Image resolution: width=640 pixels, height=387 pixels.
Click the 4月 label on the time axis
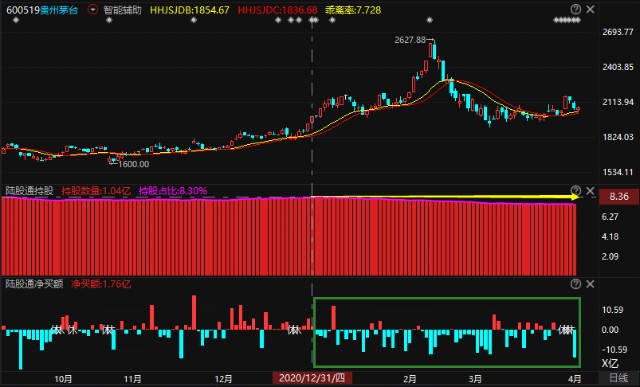pyautogui.click(x=575, y=379)
